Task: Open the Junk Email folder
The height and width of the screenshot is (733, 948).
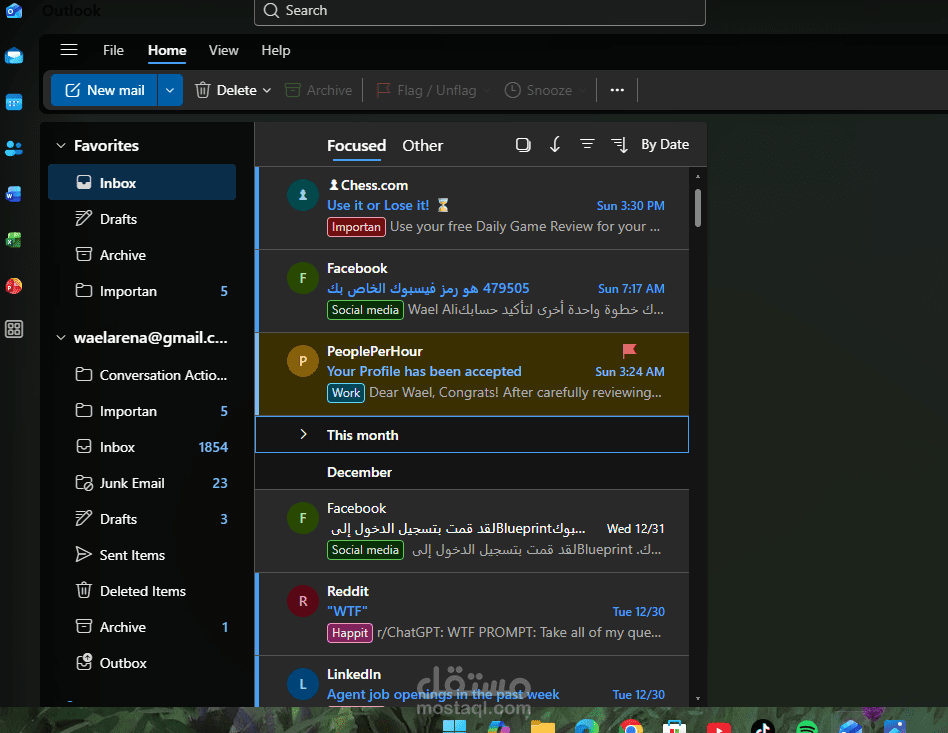Action: 142,483
